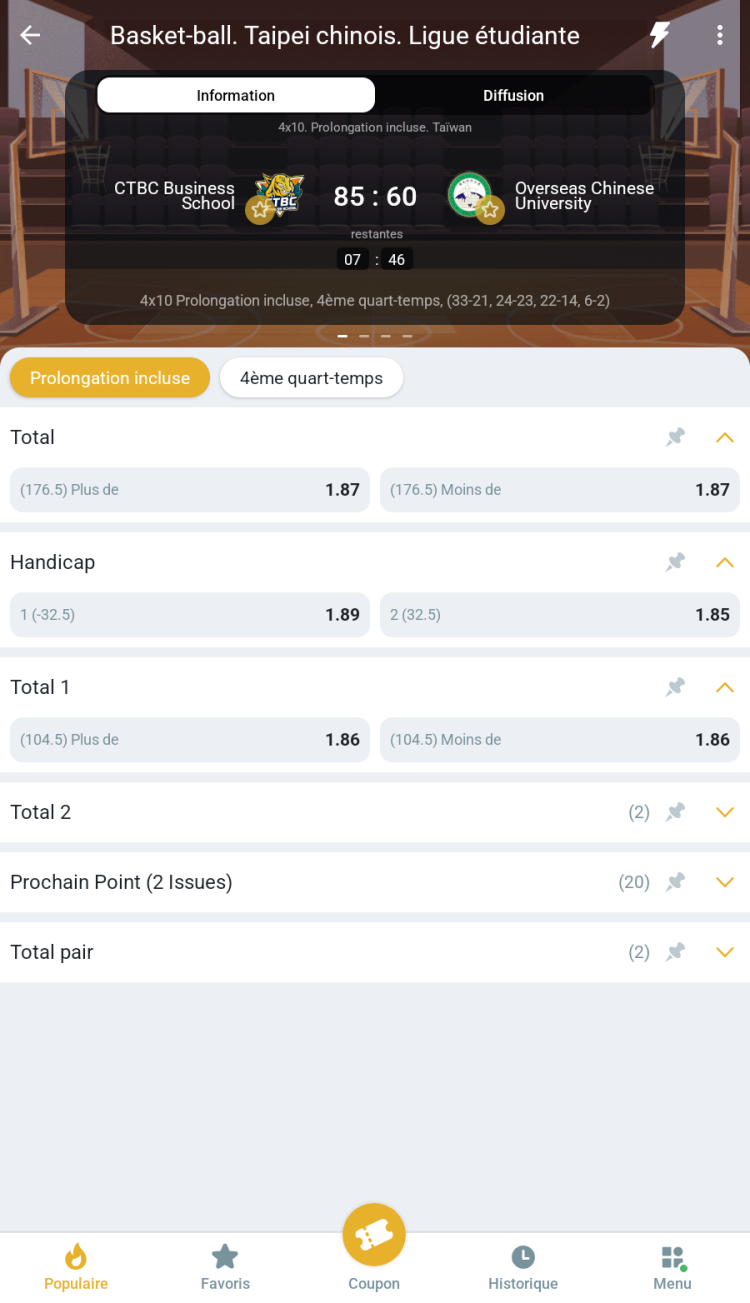Favorite Overseas Chinese University with star
The image size is (750, 1303).
pyautogui.click(x=489, y=210)
